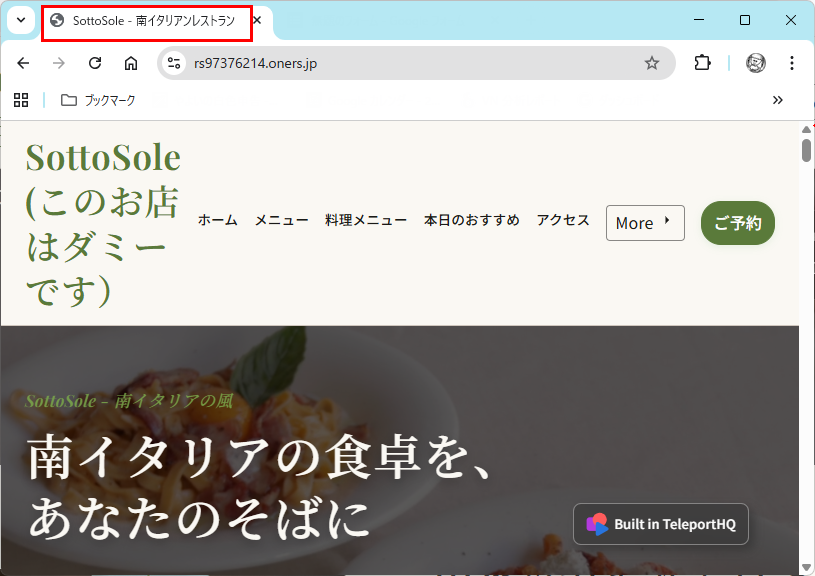The width and height of the screenshot is (815, 576).
Task: Click the ご予約 reservation button
Action: pyautogui.click(x=737, y=223)
